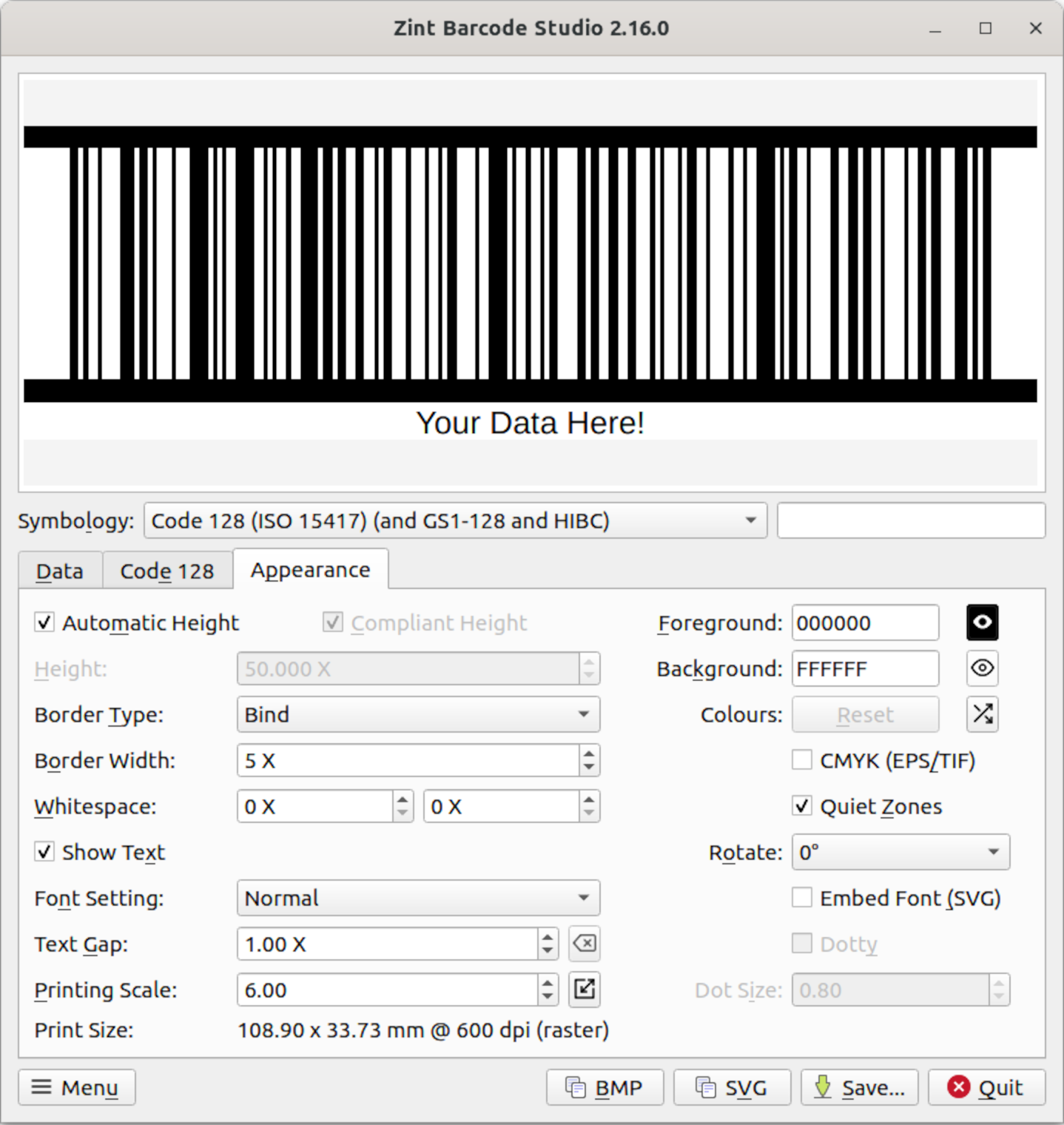
Task: Click the background colour picker eye icon
Action: (982, 668)
